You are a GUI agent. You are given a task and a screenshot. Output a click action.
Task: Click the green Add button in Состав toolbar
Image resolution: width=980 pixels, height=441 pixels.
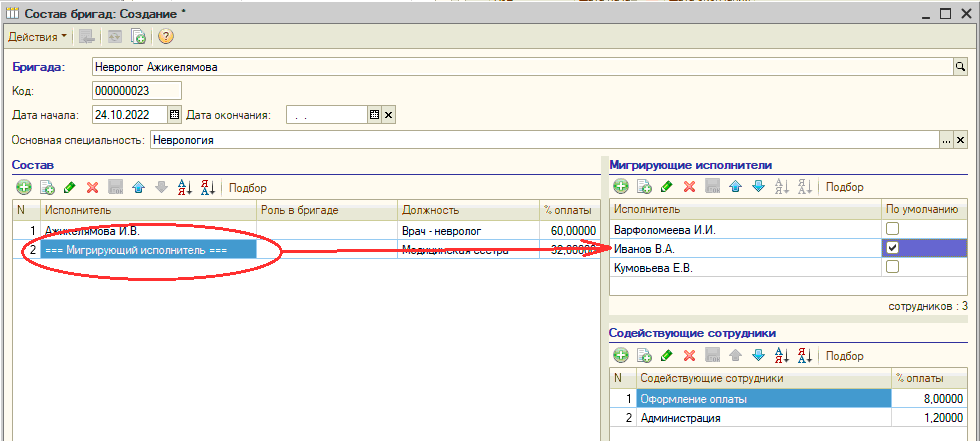pyautogui.click(x=23, y=187)
